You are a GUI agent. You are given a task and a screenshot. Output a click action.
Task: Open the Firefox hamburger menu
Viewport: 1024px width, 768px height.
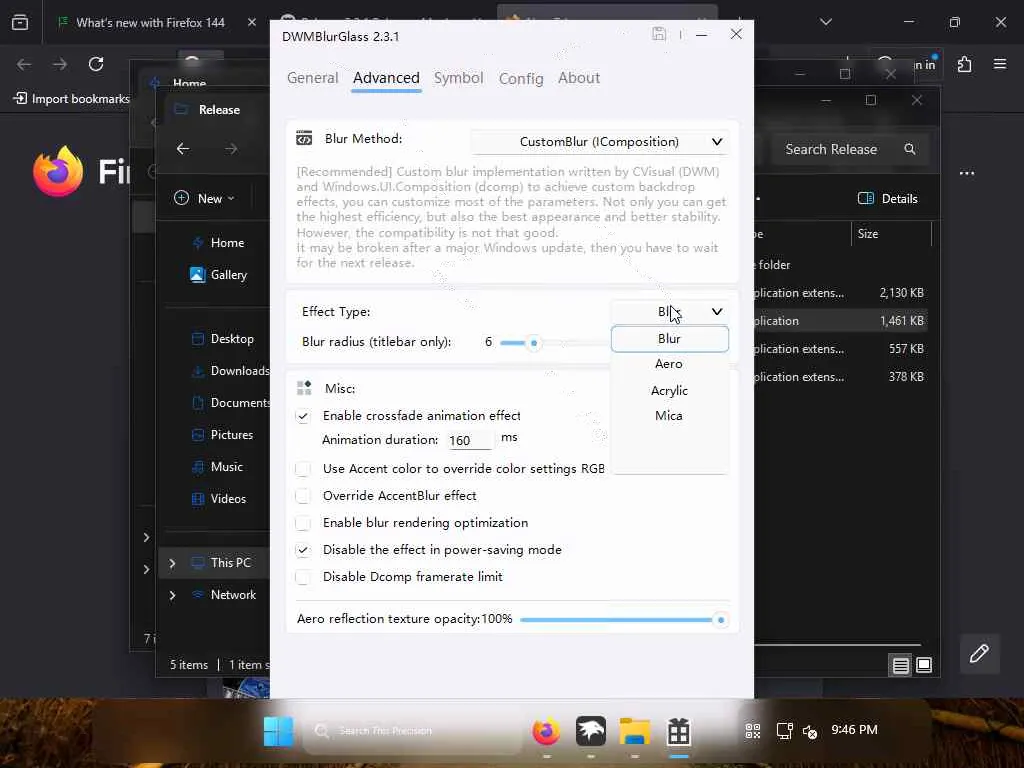(1000, 64)
